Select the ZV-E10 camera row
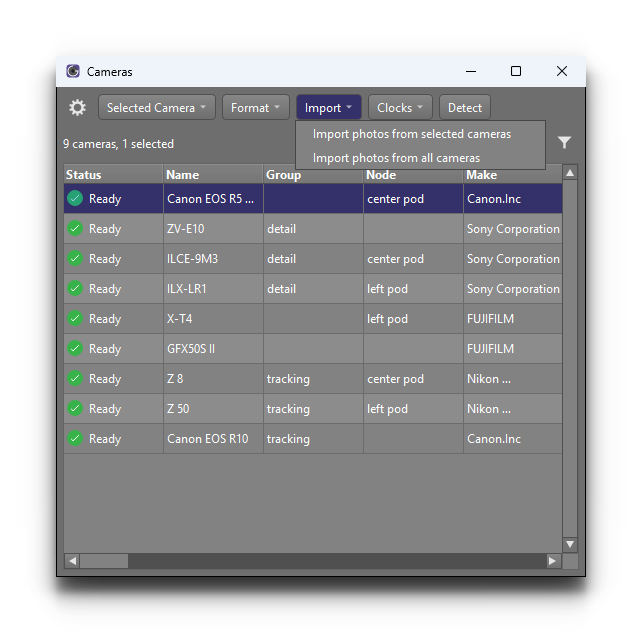 pos(313,228)
